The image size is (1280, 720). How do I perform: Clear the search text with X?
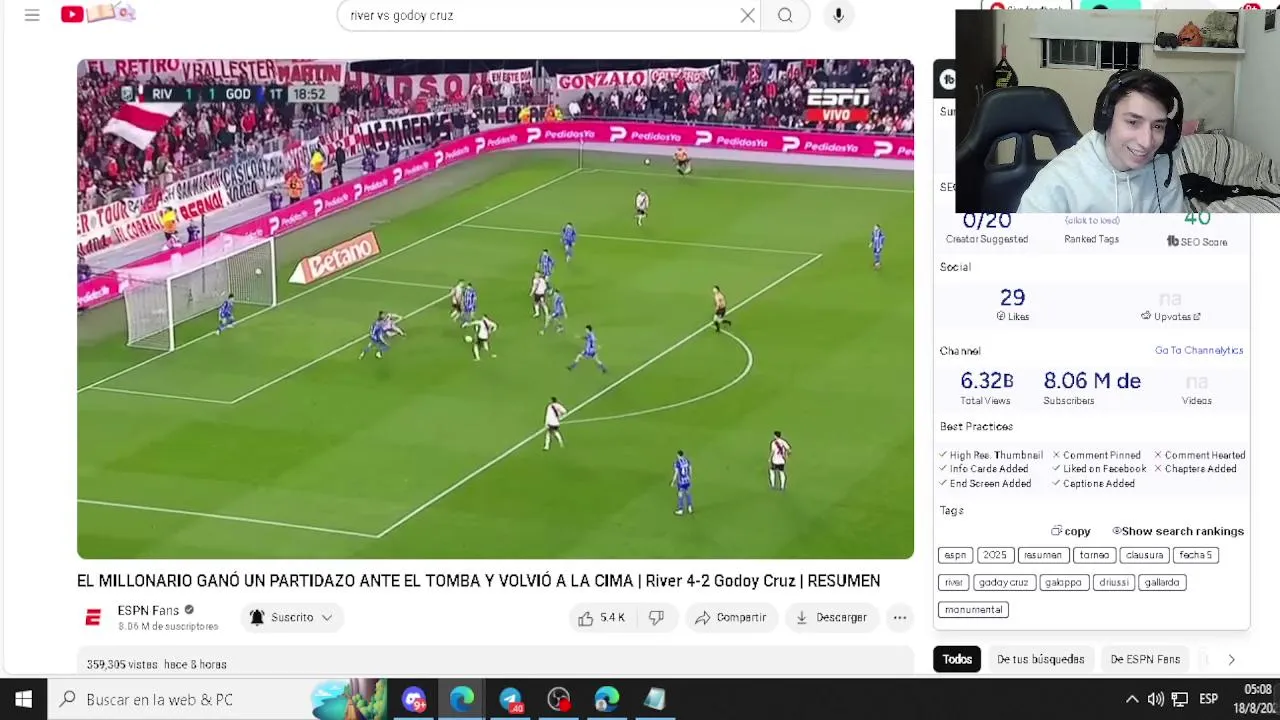click(x=747, y=15)
